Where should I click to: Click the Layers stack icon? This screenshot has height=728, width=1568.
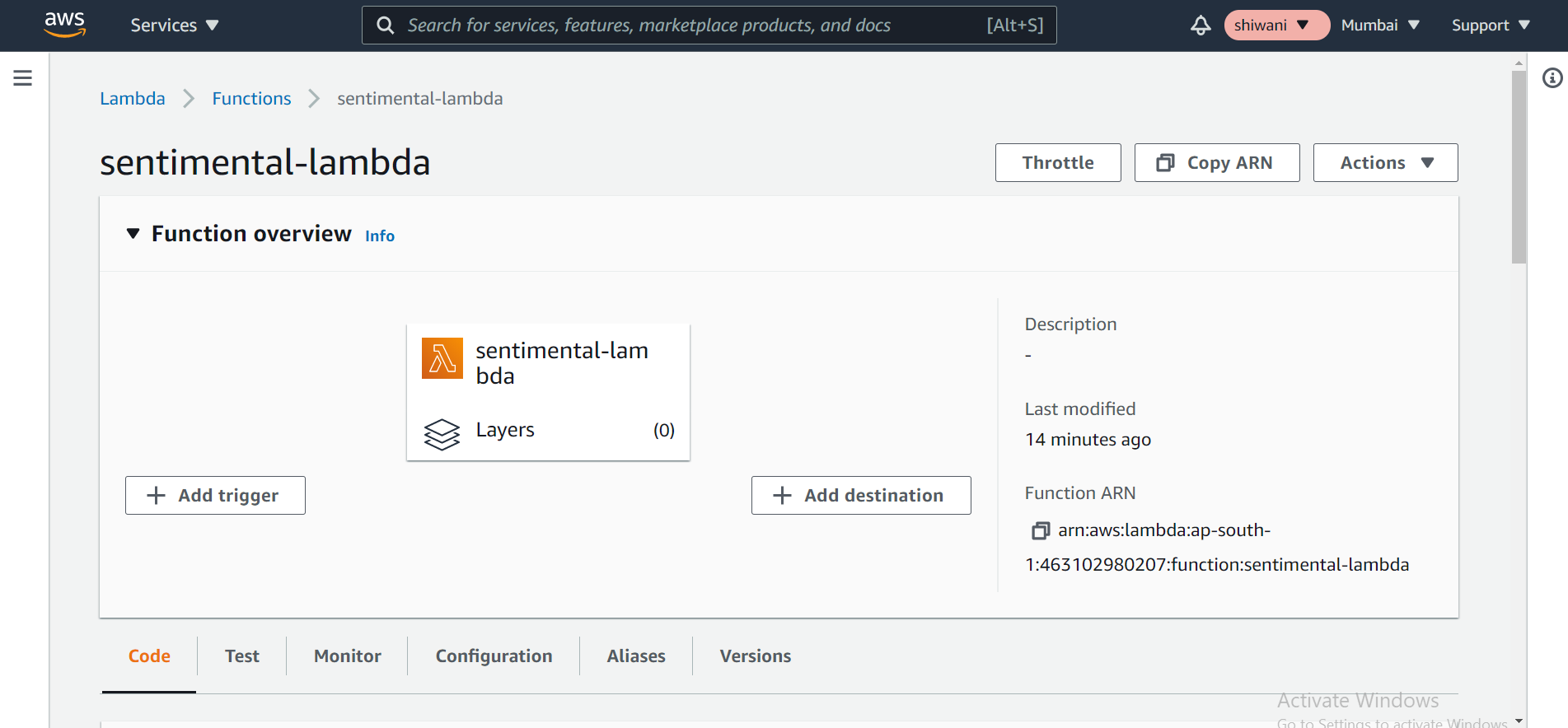click(x=442, y=434)
